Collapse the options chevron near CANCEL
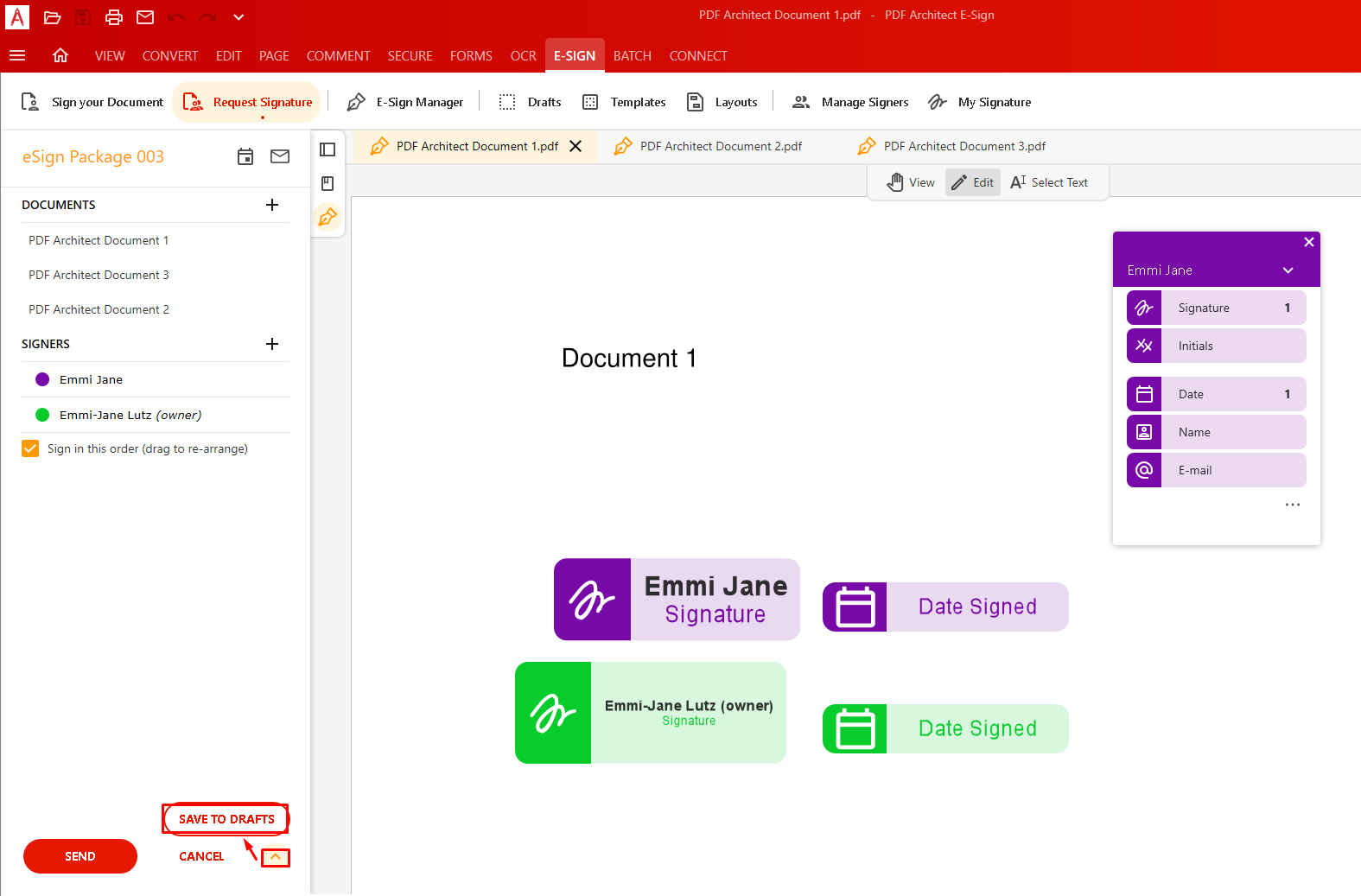 [x=276, y=857]
